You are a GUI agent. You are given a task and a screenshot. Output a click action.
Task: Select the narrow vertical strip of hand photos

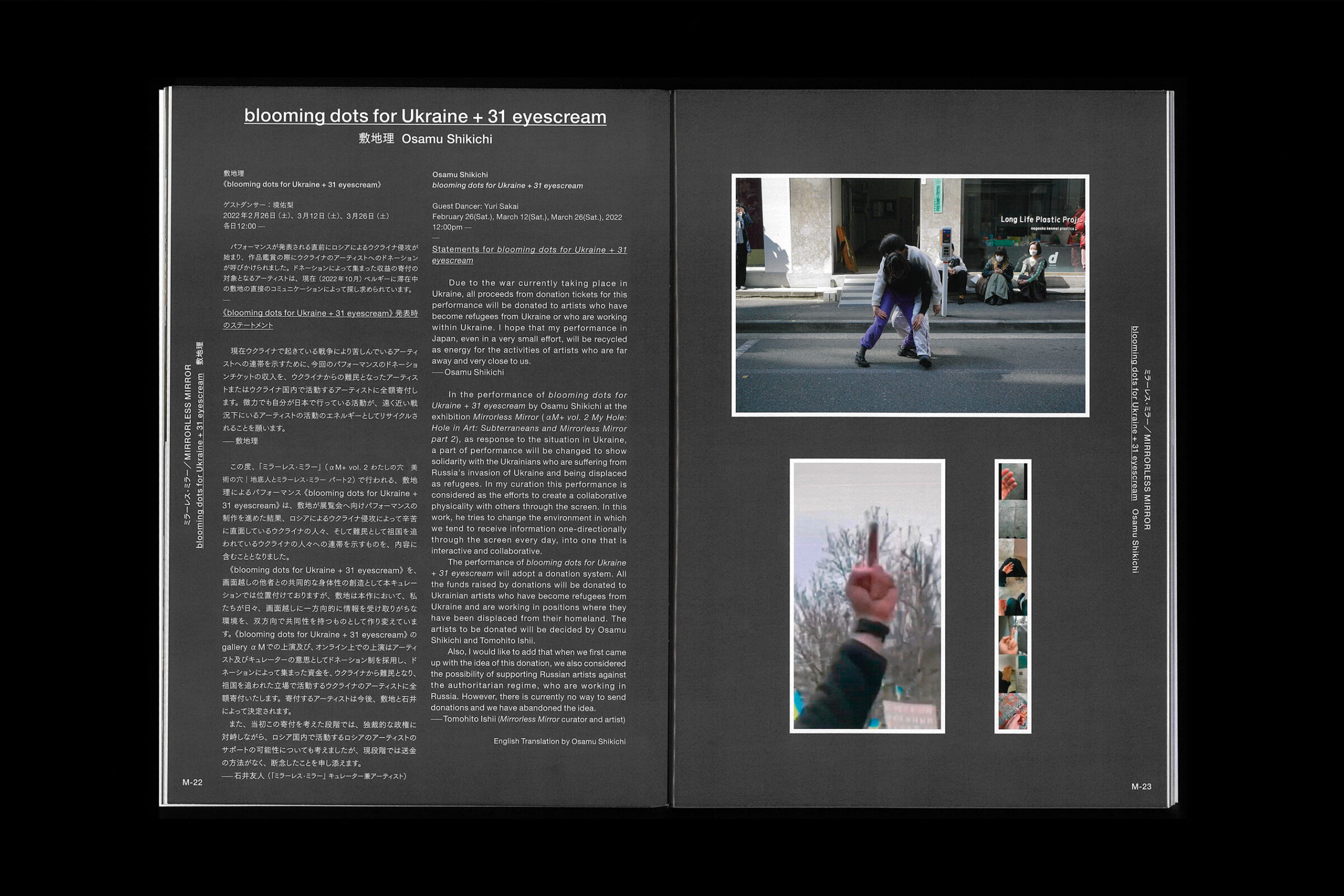pos(1012,595)
